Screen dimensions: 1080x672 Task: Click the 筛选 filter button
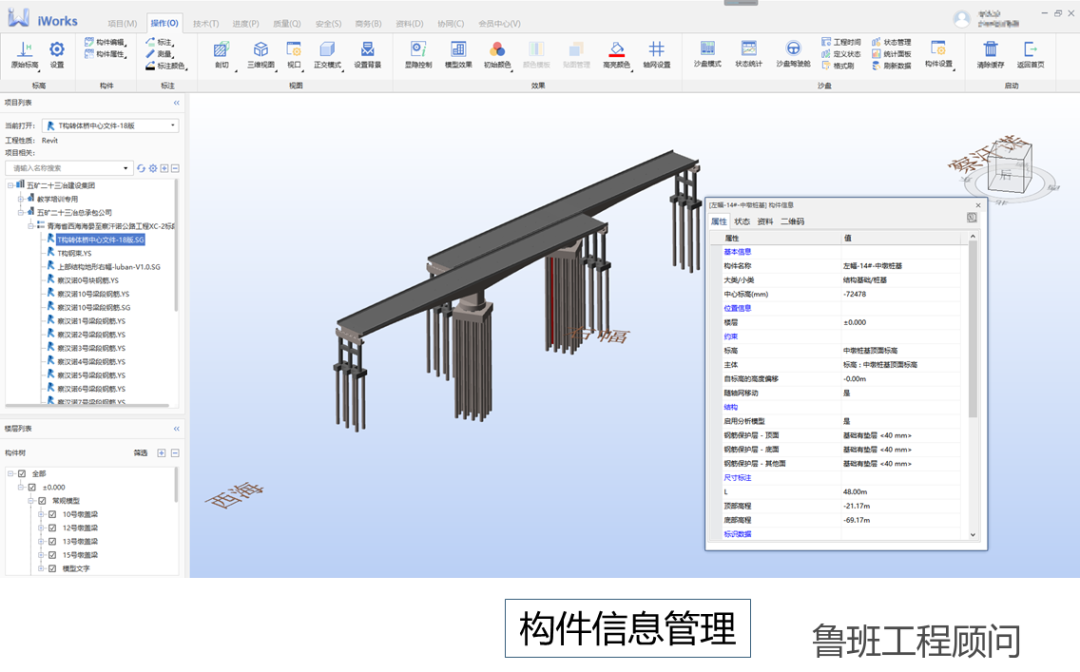[141, 453]
